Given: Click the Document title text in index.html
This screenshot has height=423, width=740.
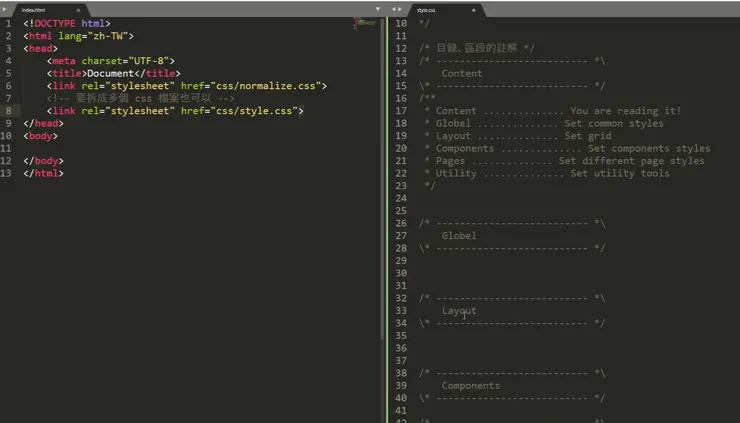Looking at the screenshot, I should point(109,73).
